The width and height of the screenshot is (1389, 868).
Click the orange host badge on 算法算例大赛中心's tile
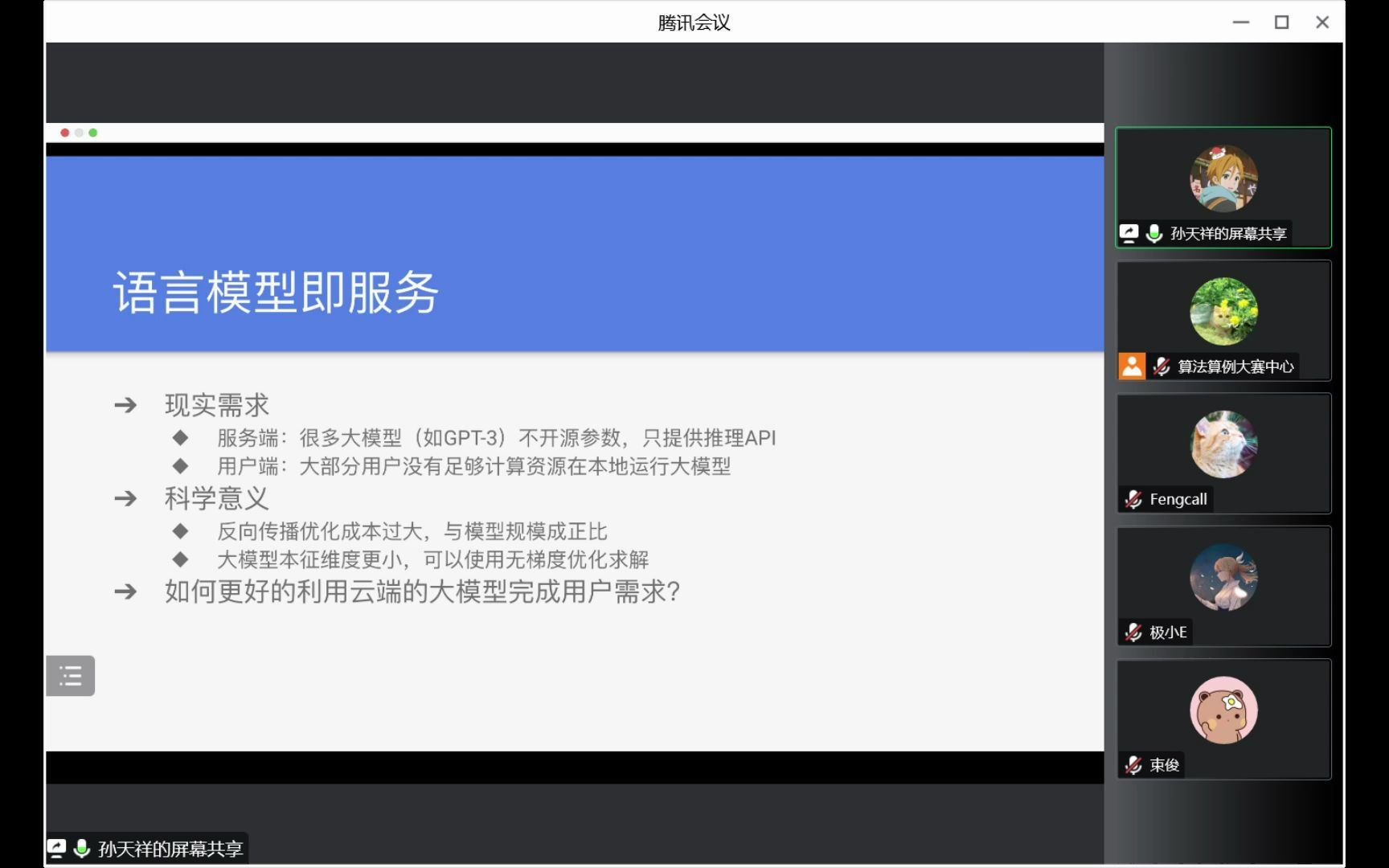point(1132,366)
